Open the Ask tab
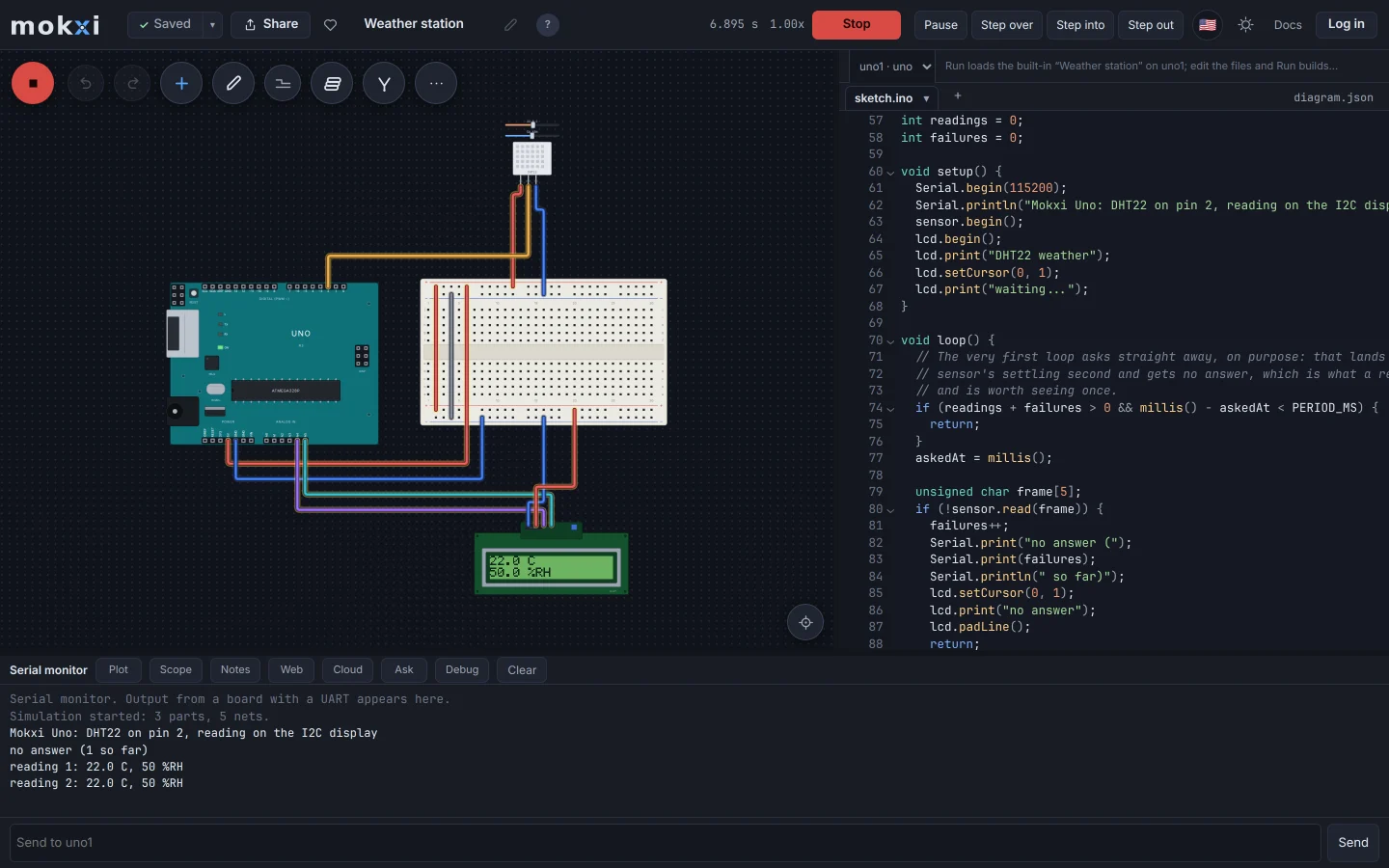Screen dimensions: 1389x868 click(404, 670)
